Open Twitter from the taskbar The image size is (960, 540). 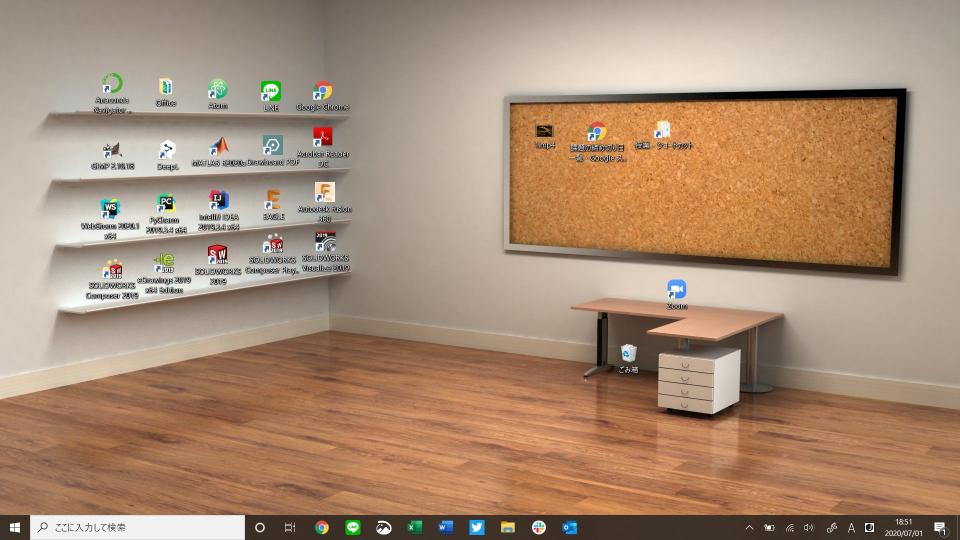click(476, 527)
